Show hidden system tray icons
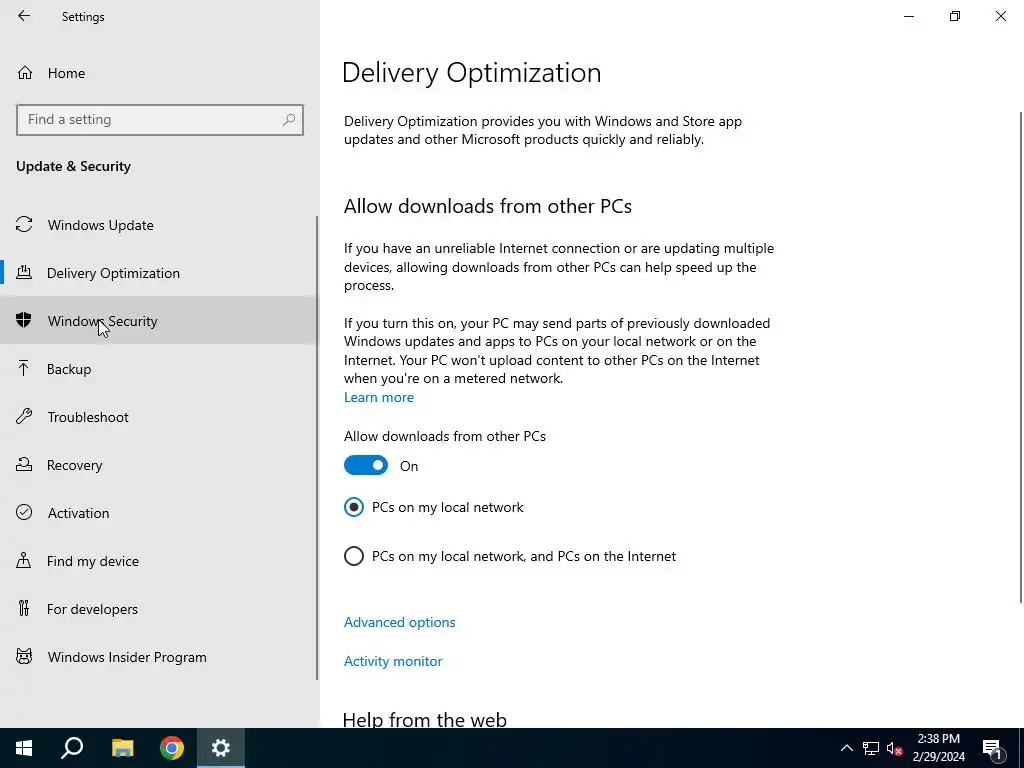Screen dimensions: 1024x768 pos(846,748)
